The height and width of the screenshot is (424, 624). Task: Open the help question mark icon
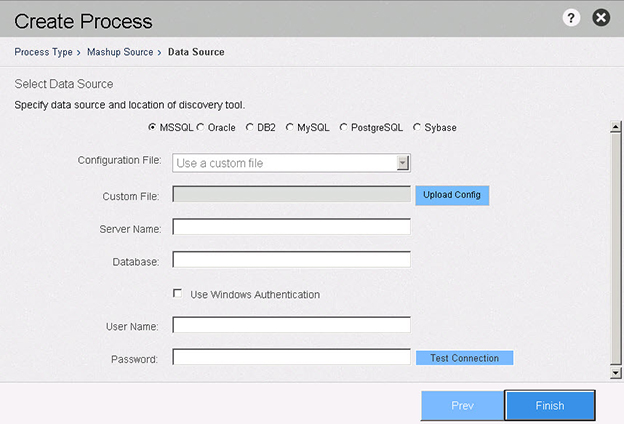tap(571, 18)
